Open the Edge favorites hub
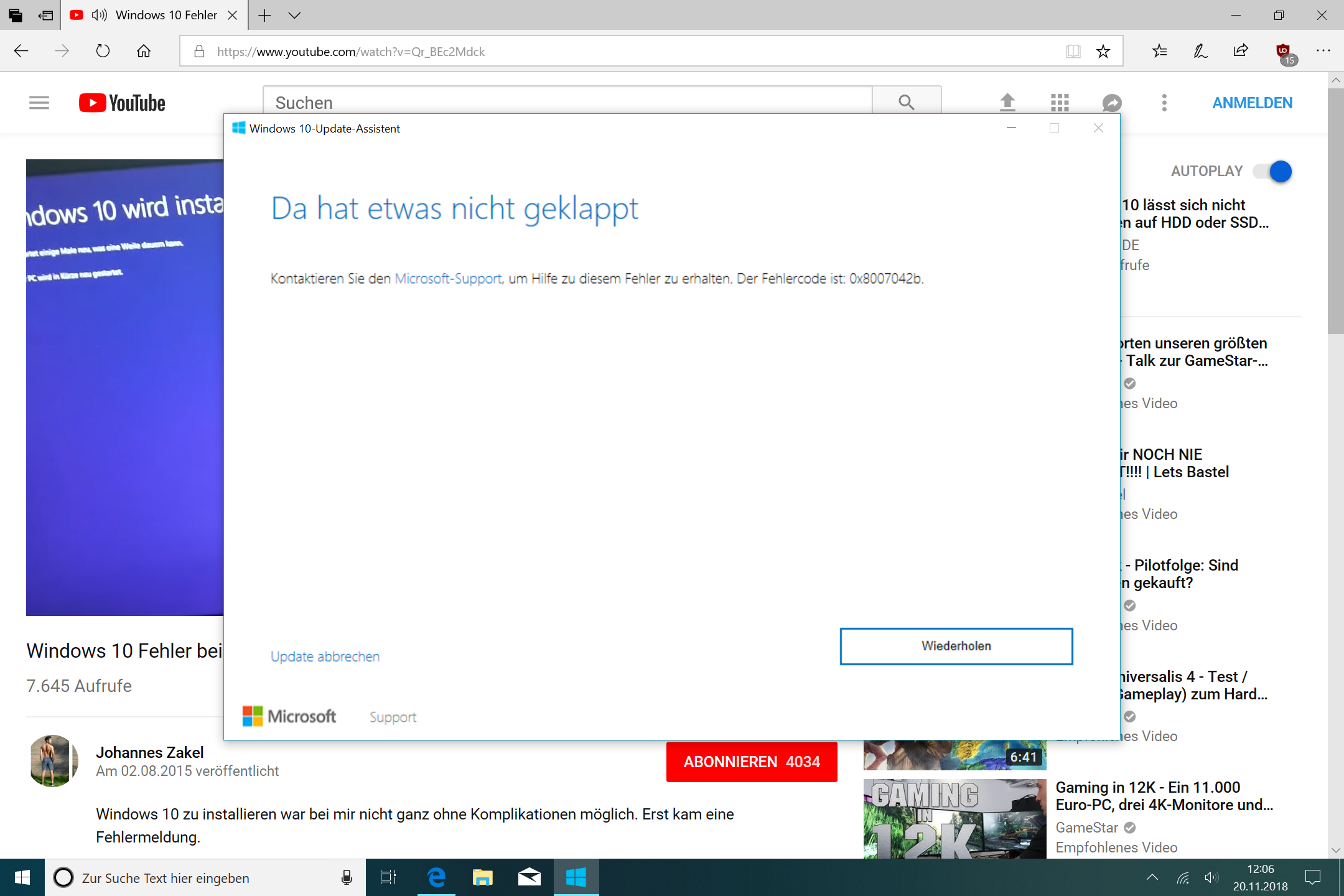This screenshot has width=1344, height=896. tap(1160, 51)
